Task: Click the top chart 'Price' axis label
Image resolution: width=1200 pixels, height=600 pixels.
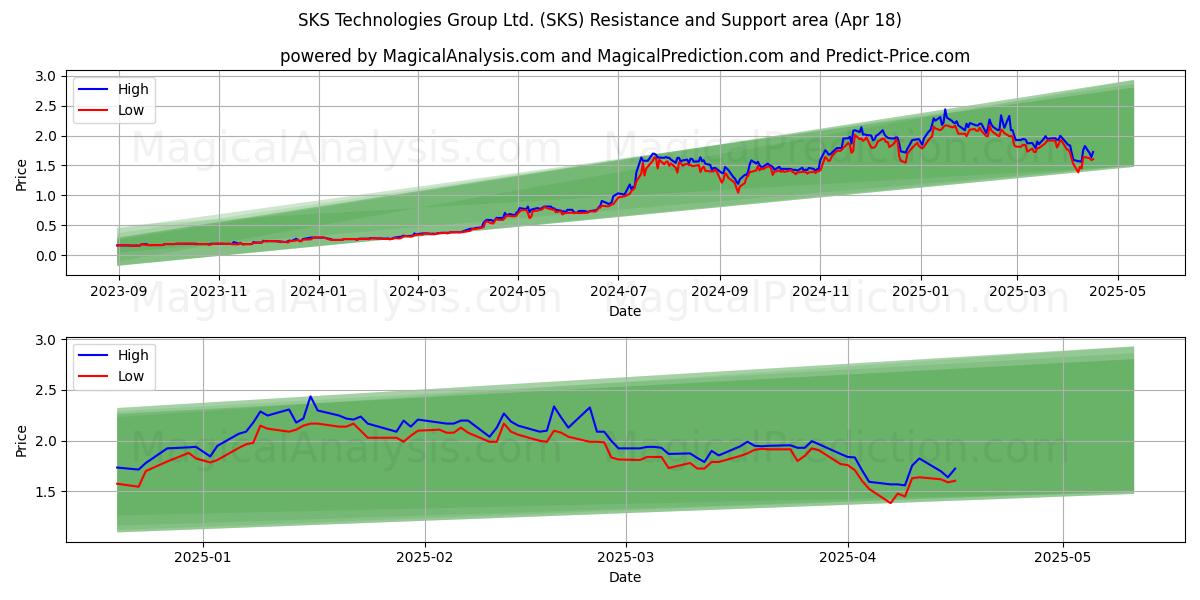Action: click(x=21, y=174)
